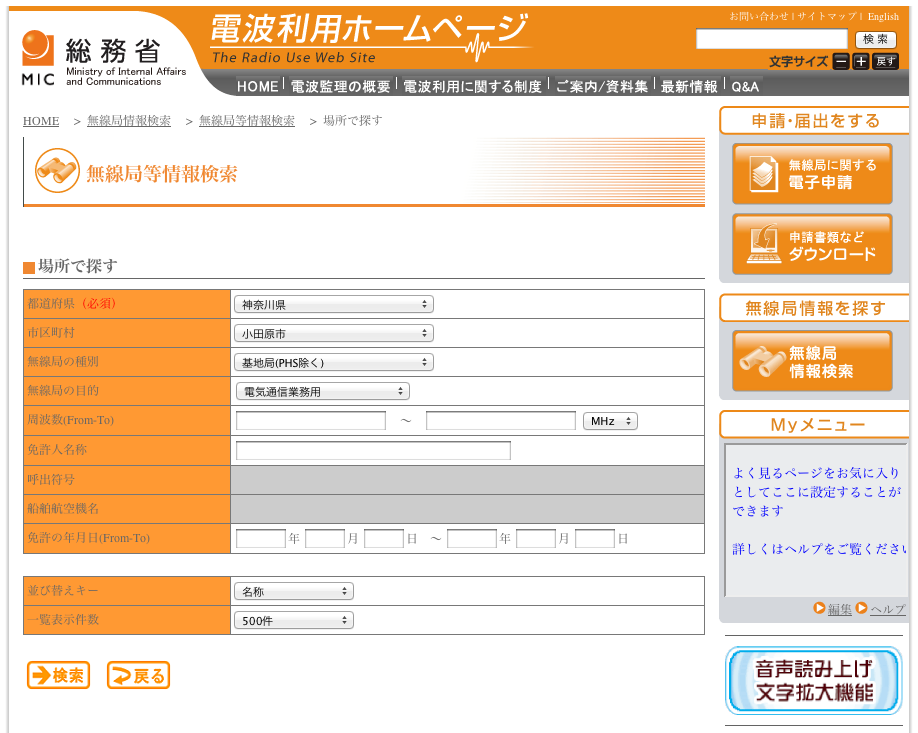Focus the license To month field
The image size is (918, 733).
coord(536,539)
